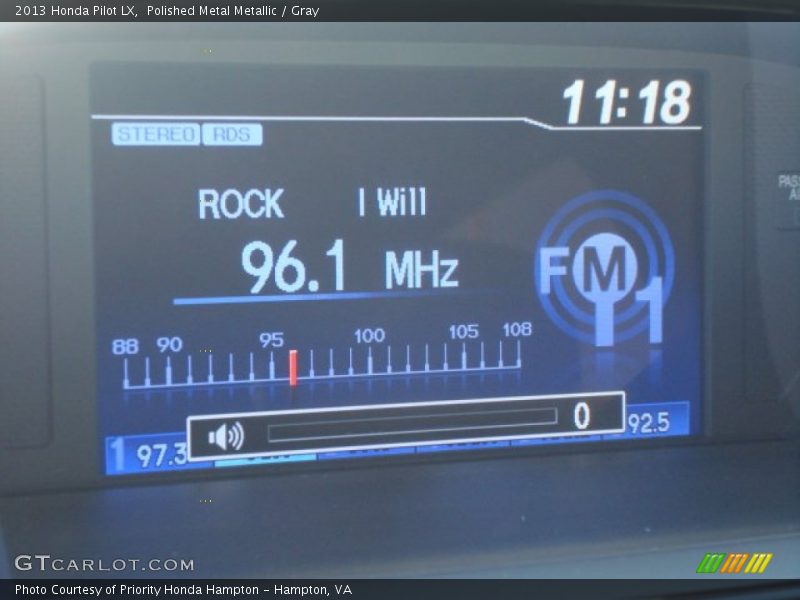Click the red tuning marker on the dial
The image size is (800, 600).
(293, 367)
